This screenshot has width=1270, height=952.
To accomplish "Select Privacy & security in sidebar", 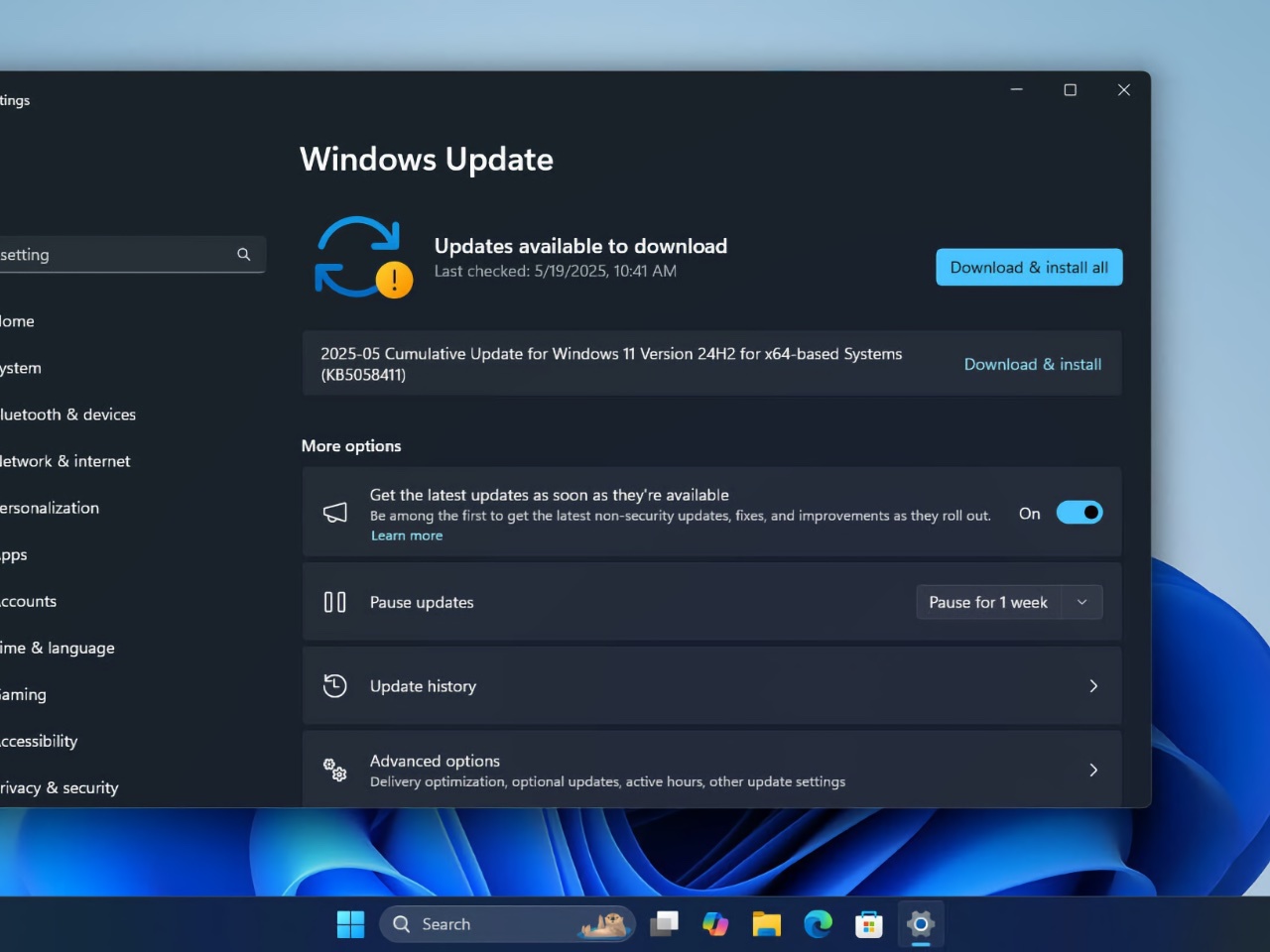I will pos(60,787).
